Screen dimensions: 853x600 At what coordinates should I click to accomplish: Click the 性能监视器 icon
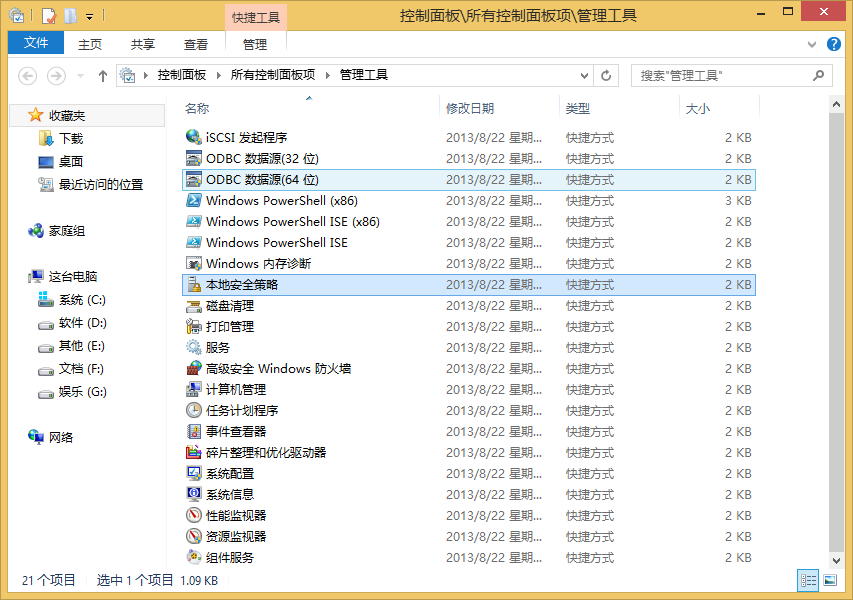click(193, 515)
